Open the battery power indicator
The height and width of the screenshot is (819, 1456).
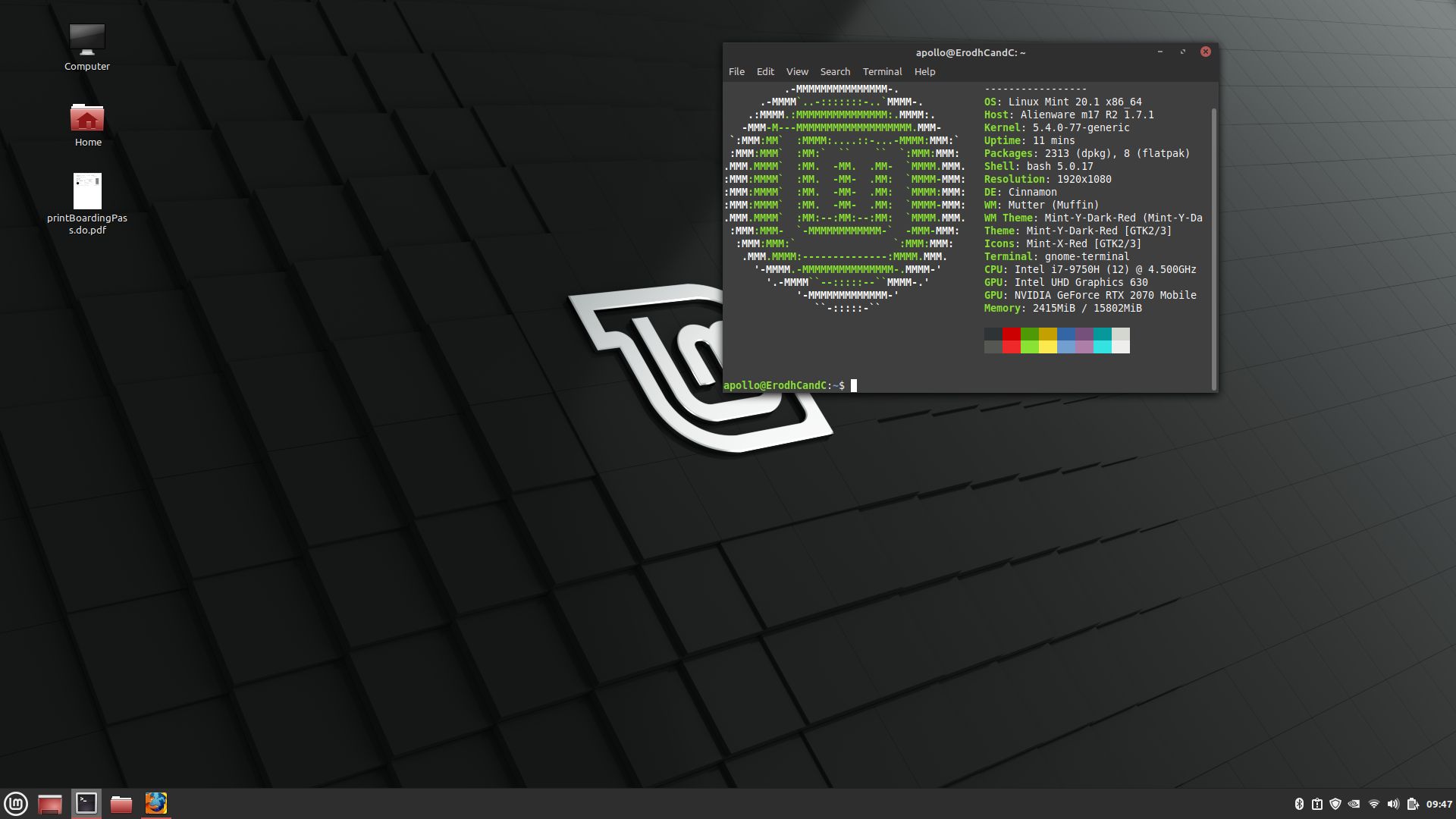tap(1412, 803)
